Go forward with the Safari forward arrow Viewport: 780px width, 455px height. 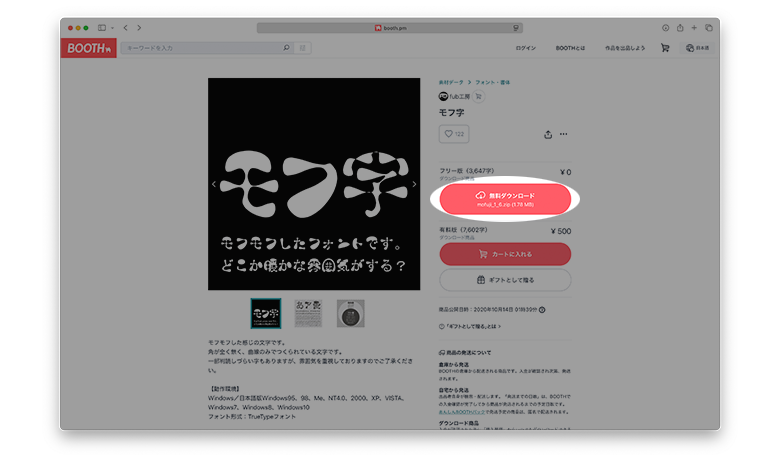(x=139, y=28)
